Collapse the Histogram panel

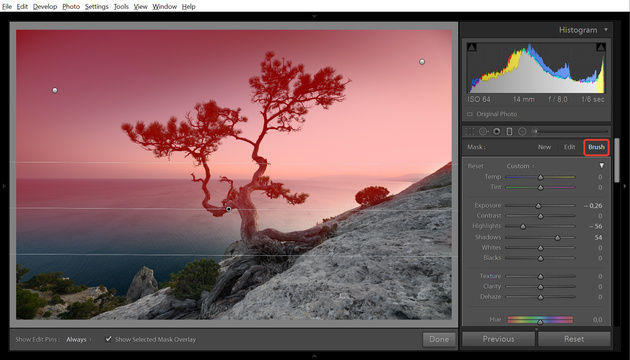[x=606, y=30]
